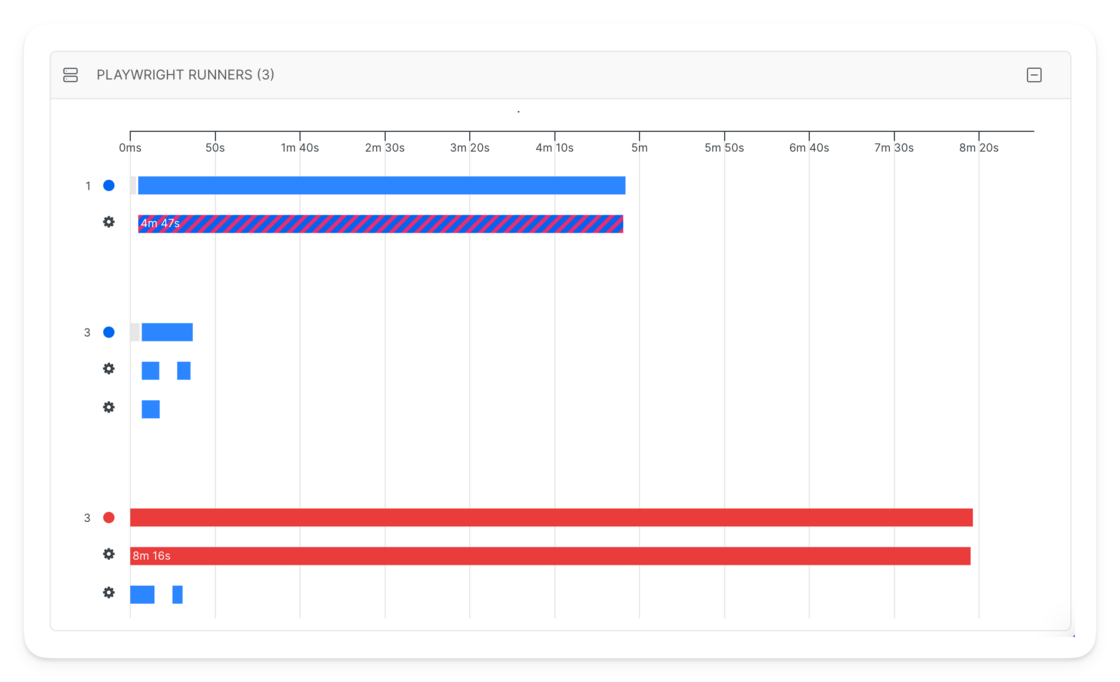Click the 50s axis label
Image resolution: width=1120 pixels, height=682 pixels.
[x=215, y=148]
